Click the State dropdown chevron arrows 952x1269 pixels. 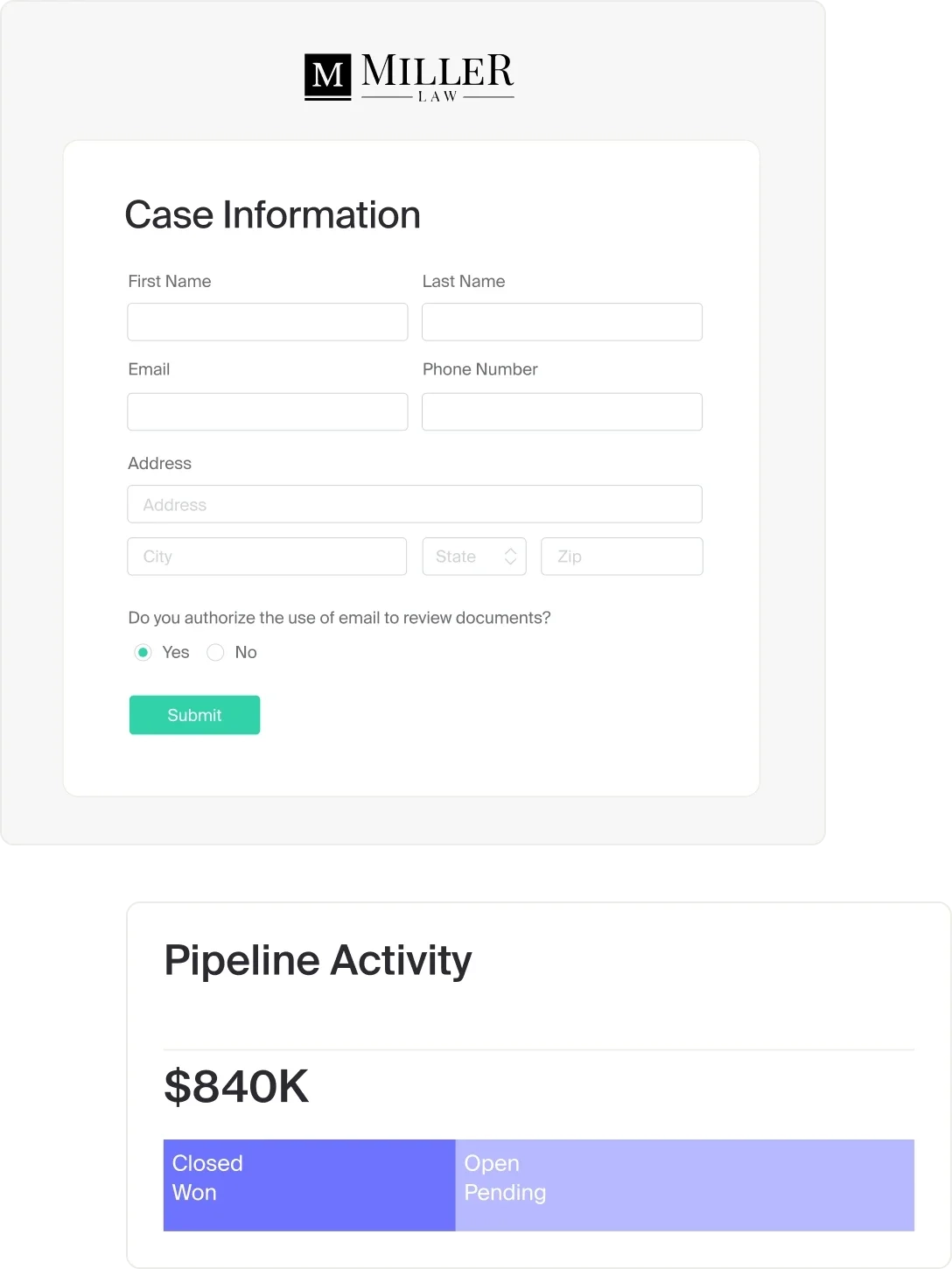[x=510, y=557]
